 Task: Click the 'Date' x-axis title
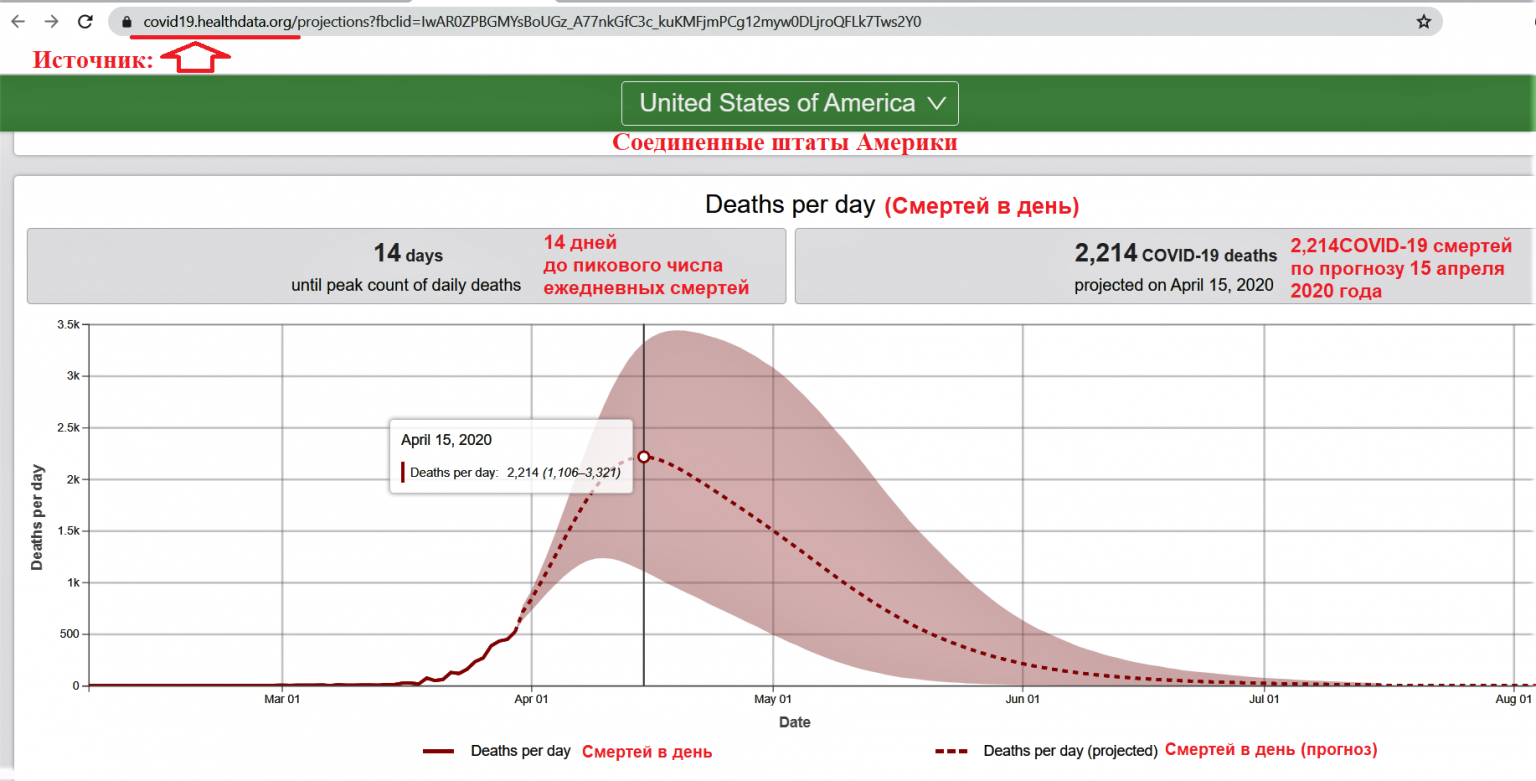tap(795, 722)
